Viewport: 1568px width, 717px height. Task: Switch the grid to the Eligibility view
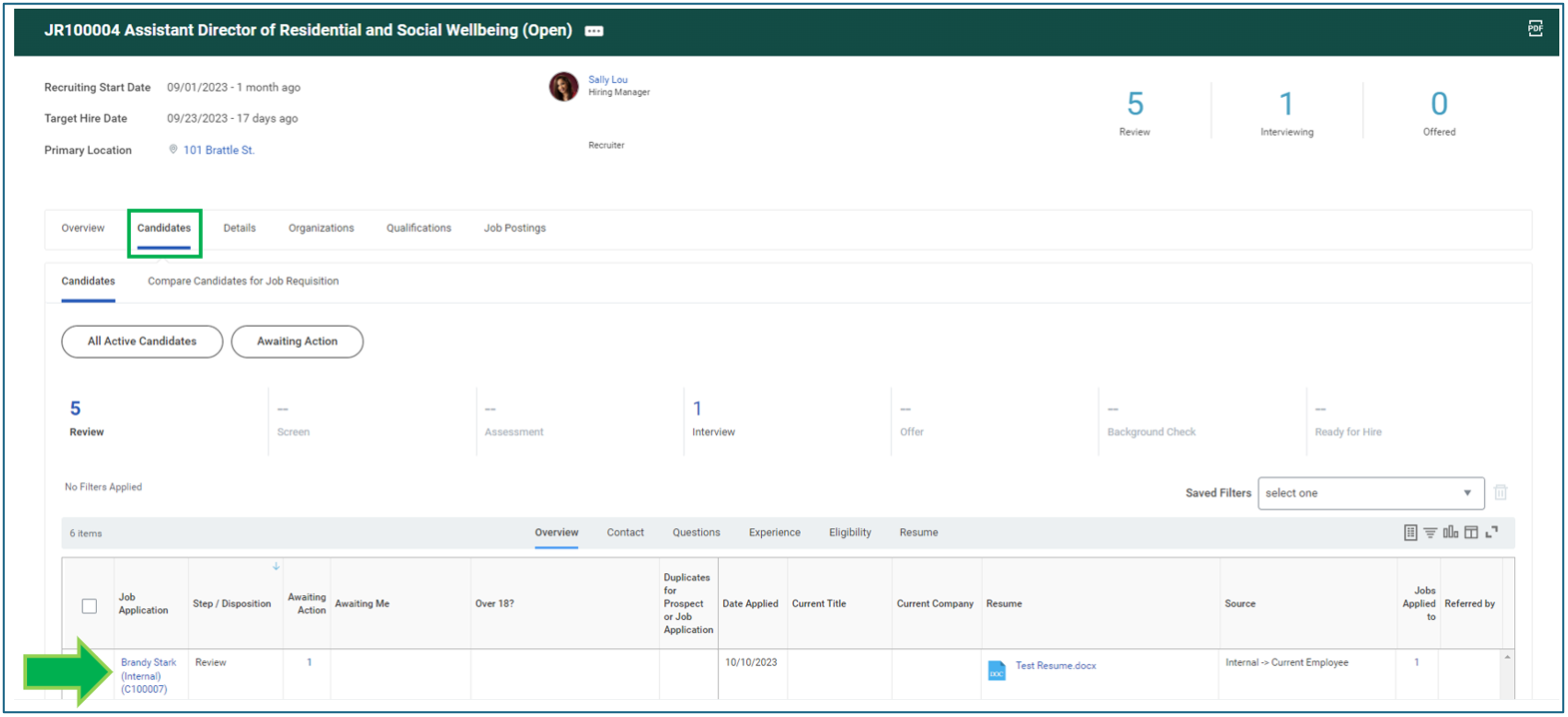[850, 533]
